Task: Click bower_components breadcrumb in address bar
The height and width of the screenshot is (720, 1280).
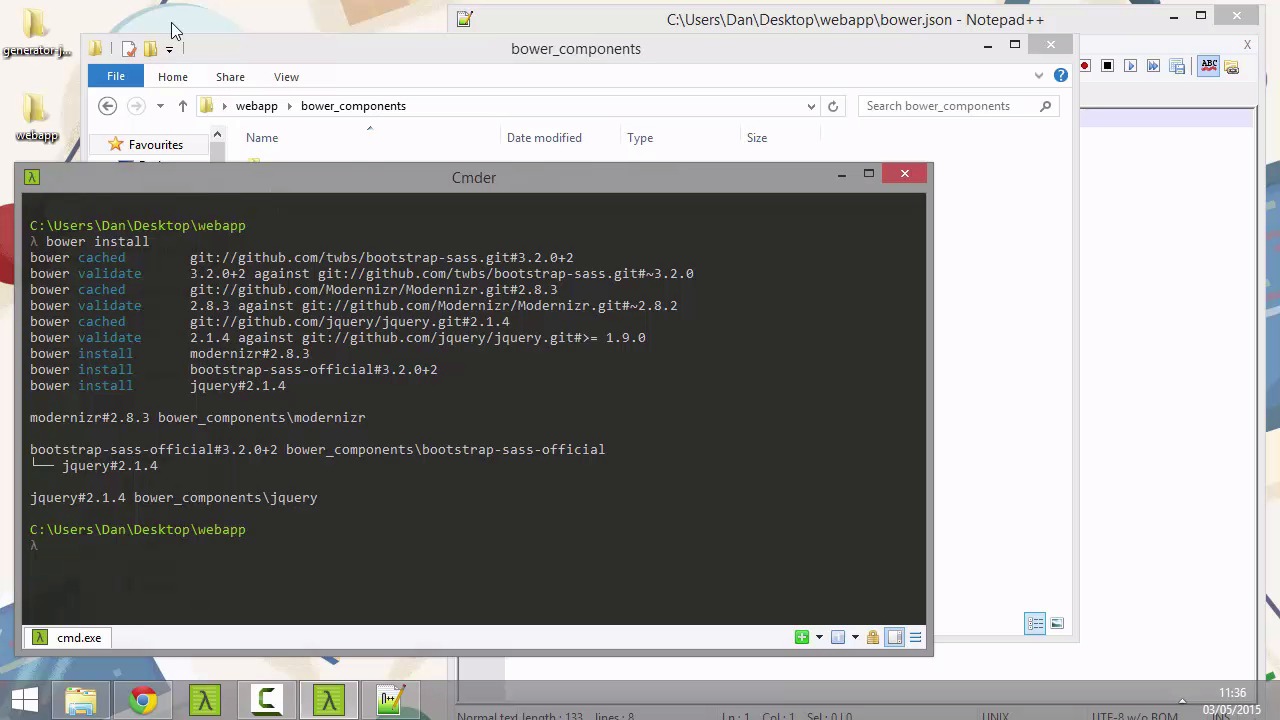Action: [353, 106]
